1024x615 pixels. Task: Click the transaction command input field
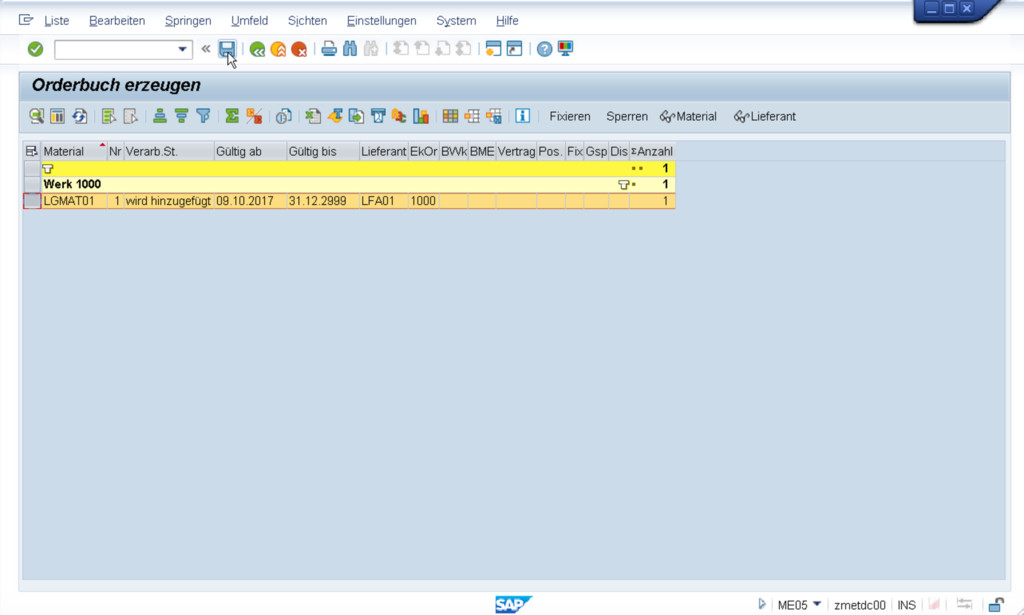(115, 49)
